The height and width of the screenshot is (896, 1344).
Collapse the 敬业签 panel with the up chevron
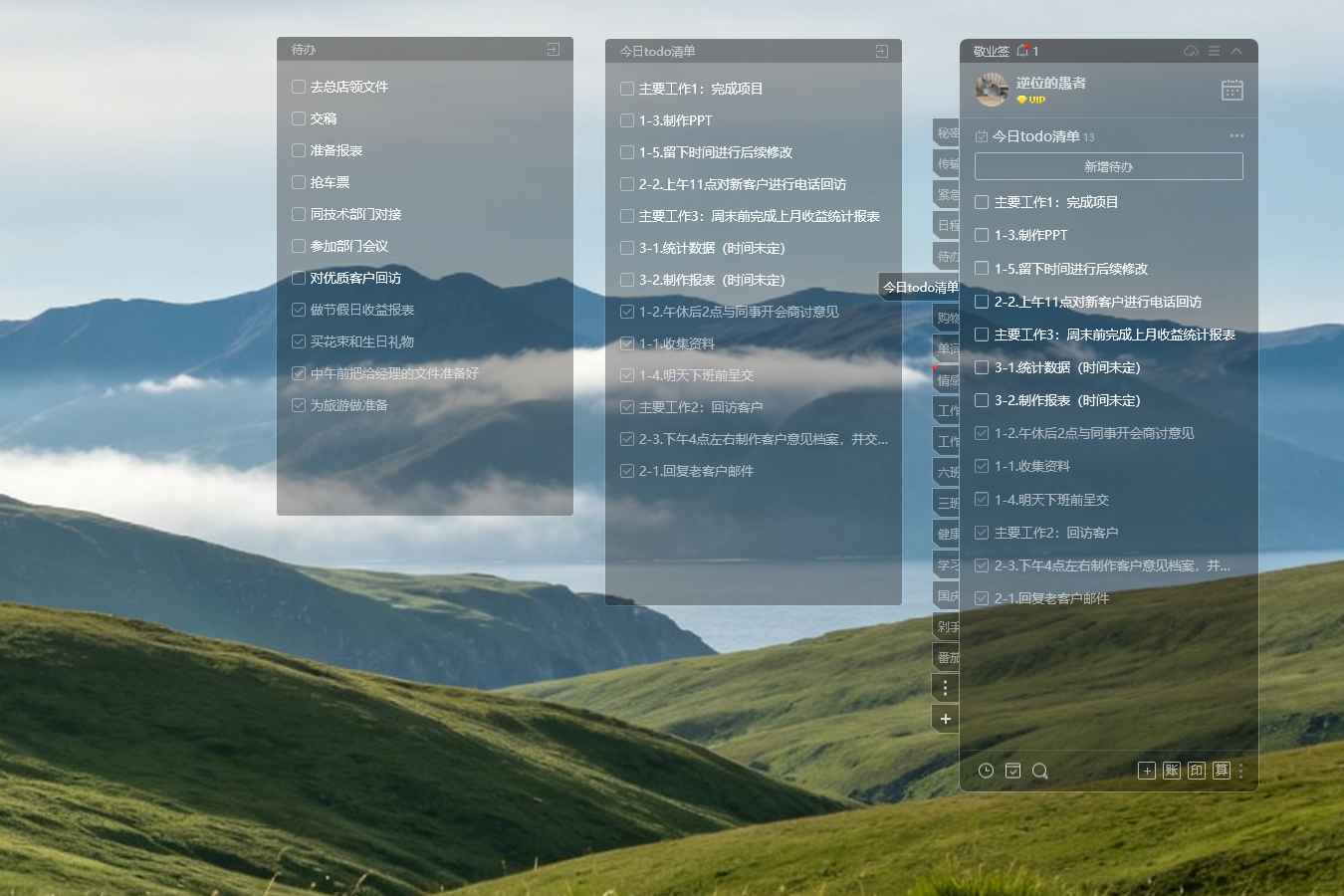(x=1236, y=51)
